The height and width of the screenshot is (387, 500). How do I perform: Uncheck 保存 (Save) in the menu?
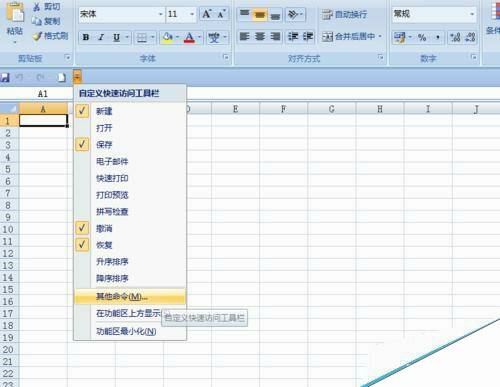(130, 145)
